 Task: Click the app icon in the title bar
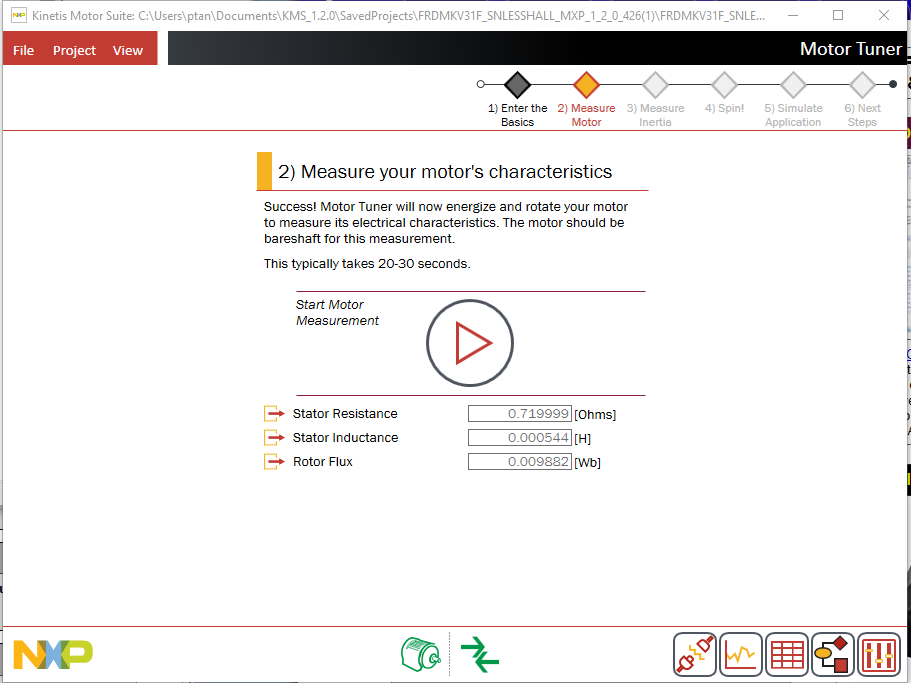pyautogui.click(x=19, y=15)
